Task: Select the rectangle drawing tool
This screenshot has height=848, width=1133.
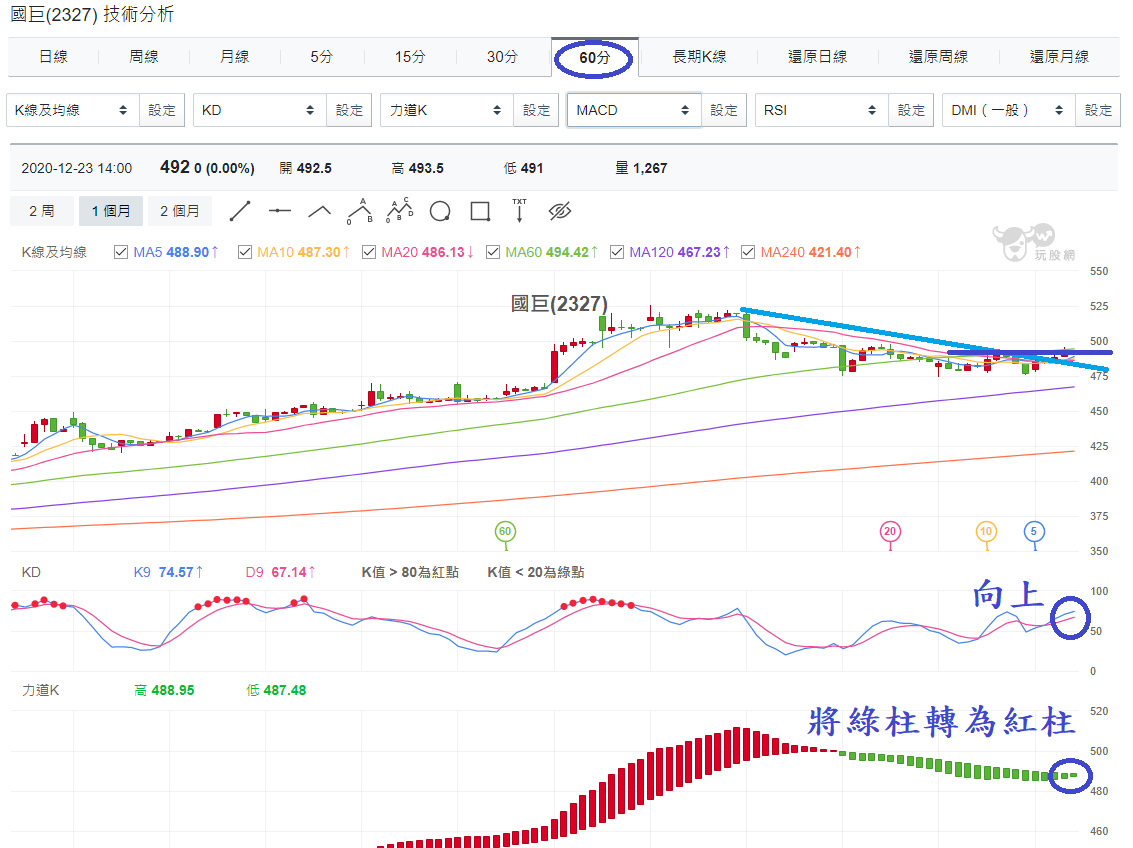Action: [x=480, y=212]
